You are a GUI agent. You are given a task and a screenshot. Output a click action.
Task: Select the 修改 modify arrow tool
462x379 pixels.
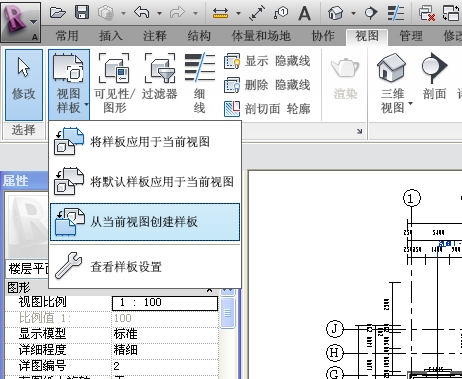[24, 85]
